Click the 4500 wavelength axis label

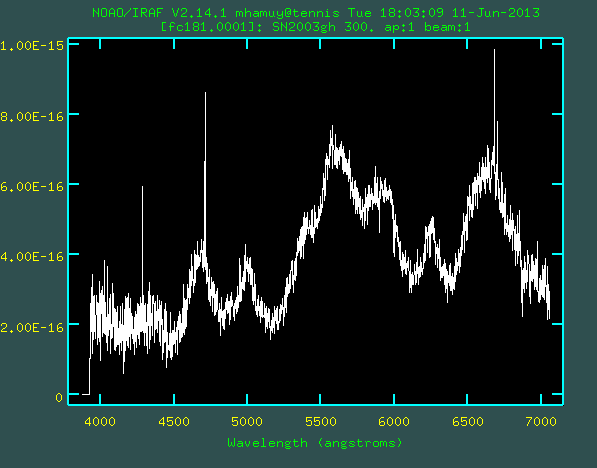pyautogui.click(x=174, y=422)
